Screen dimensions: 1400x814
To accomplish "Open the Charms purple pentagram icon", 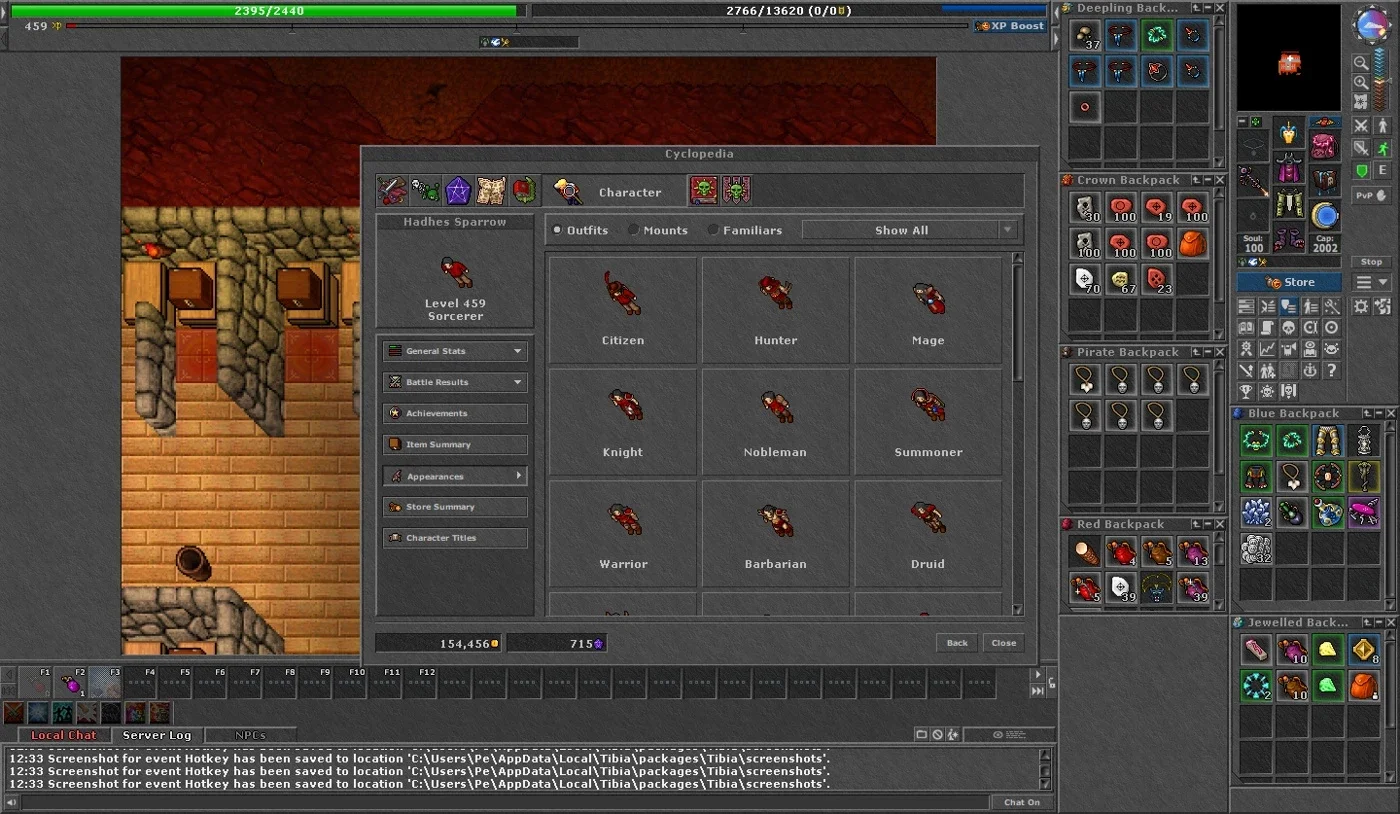I will (x=458, y=191).
